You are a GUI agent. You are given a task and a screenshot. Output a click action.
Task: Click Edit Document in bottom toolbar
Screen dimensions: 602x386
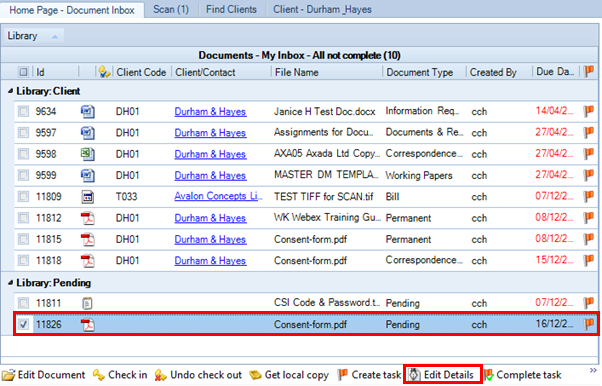pos(43,375)
